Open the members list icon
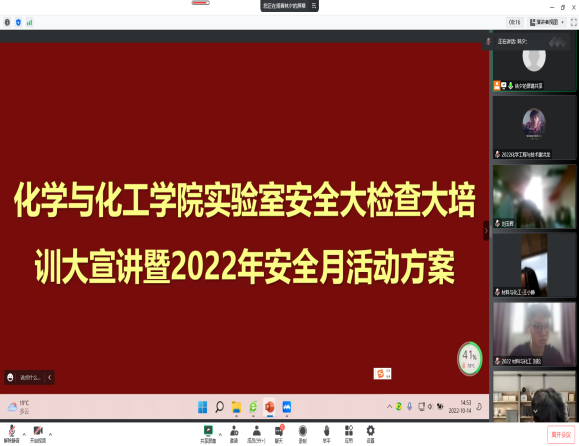 click(x=256, y=433)
